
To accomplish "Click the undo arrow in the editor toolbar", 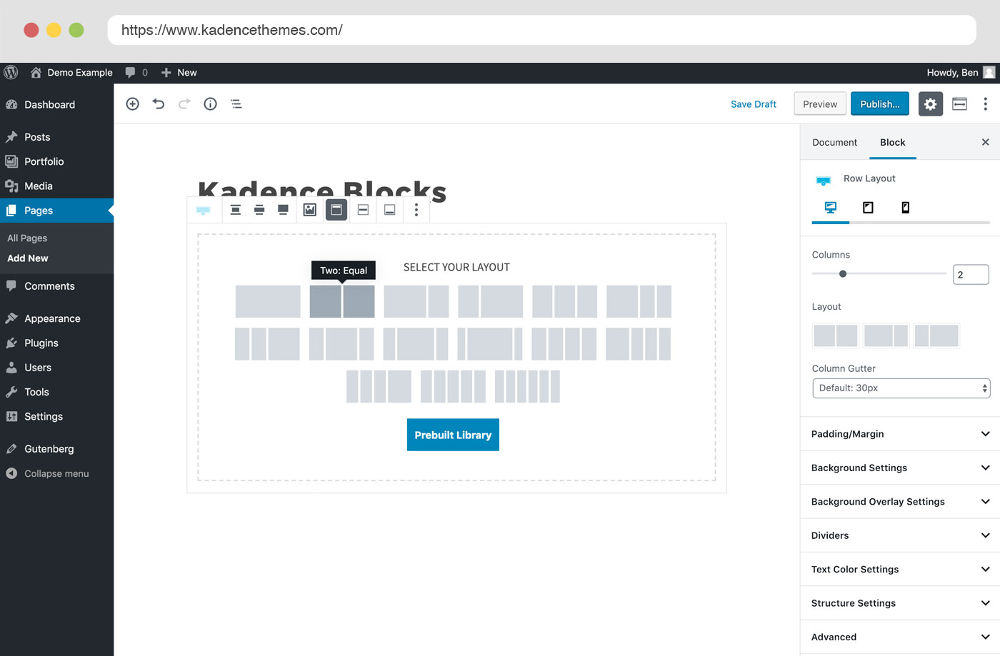I will pyautogui.click(x=159, y=103).
